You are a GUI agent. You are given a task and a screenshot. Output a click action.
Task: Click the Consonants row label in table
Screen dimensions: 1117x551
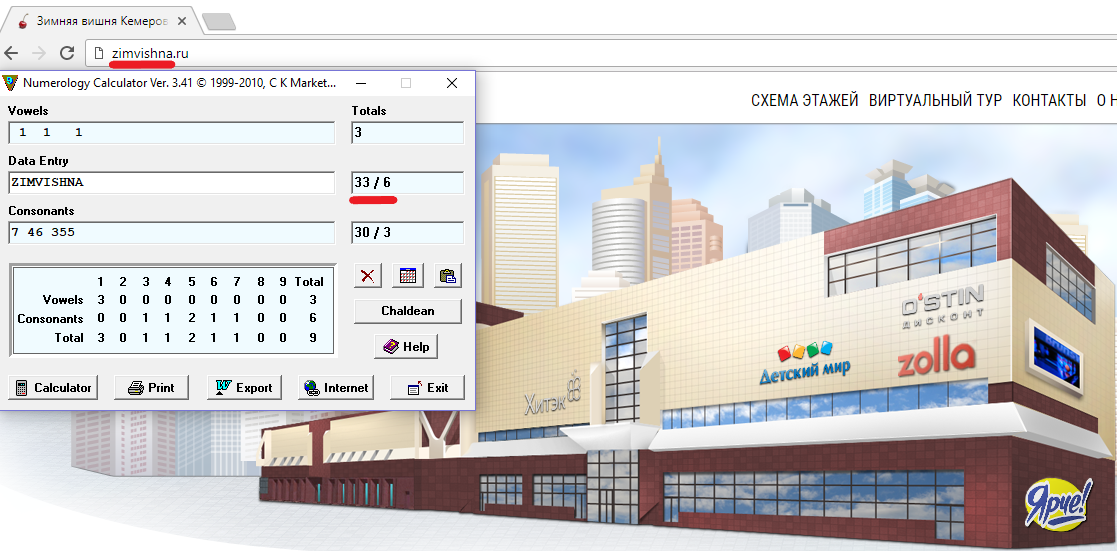click(x=51, y=319)
